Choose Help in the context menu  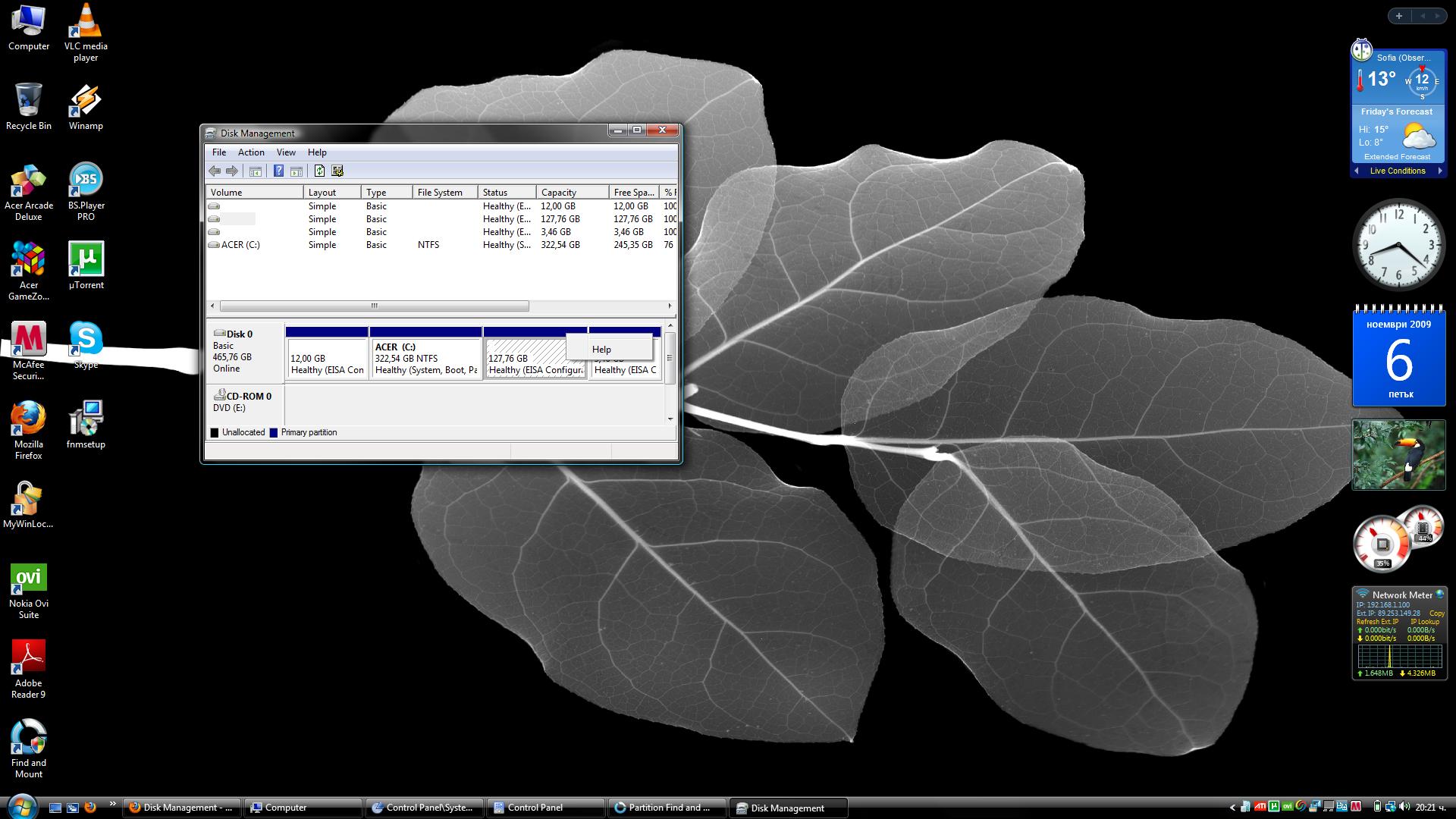609,350
